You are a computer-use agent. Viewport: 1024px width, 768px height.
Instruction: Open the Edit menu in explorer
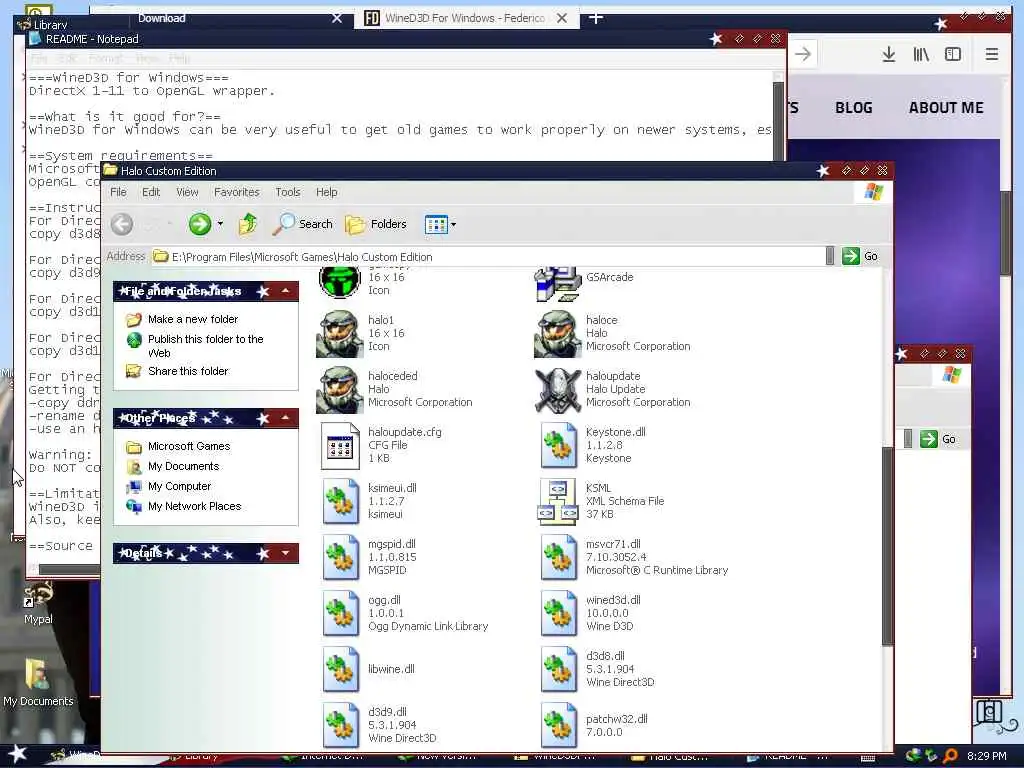(x=151, y=192)
